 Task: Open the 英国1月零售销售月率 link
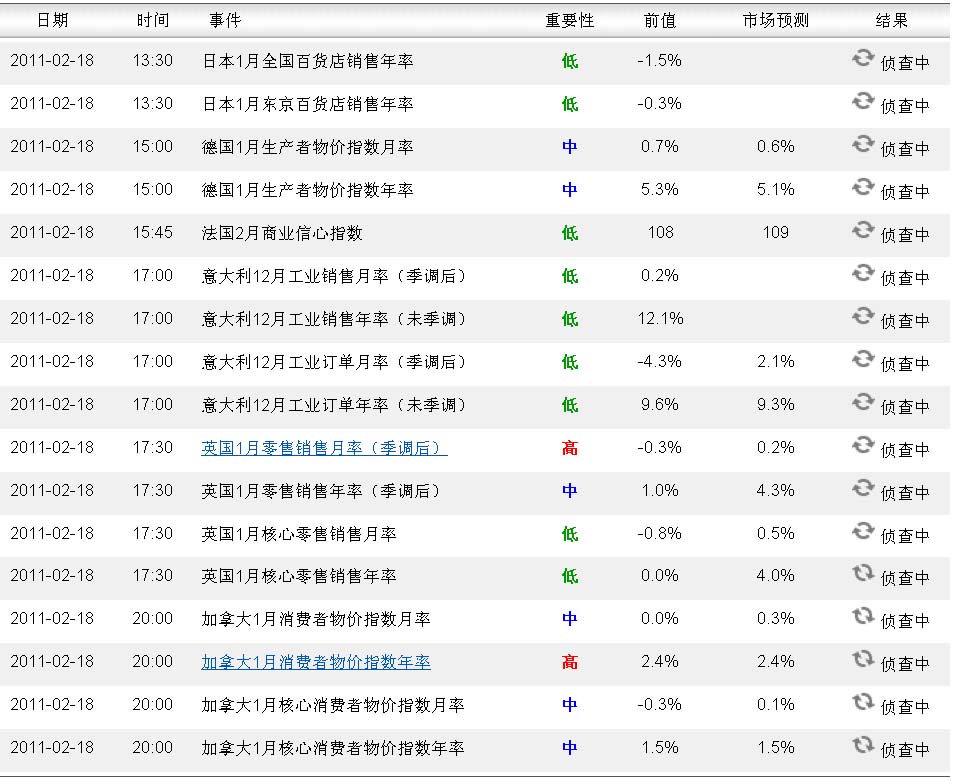[324, 448]
